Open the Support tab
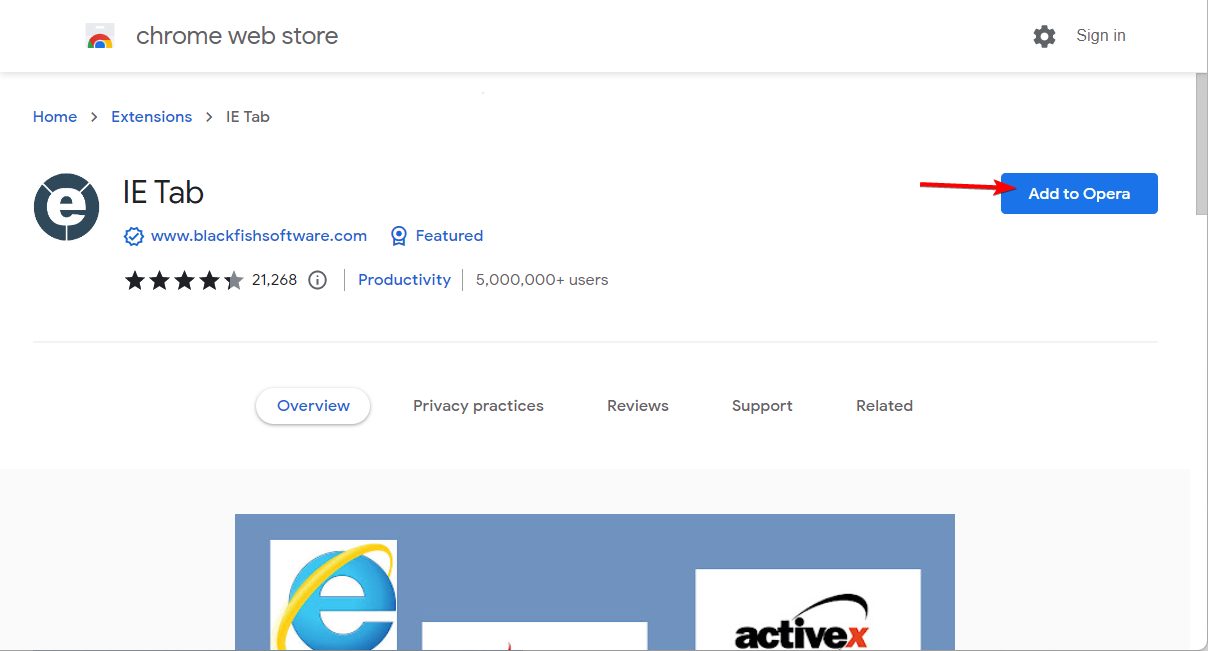The width and height of the screenshot is (1208, 651). click(762, 406)
